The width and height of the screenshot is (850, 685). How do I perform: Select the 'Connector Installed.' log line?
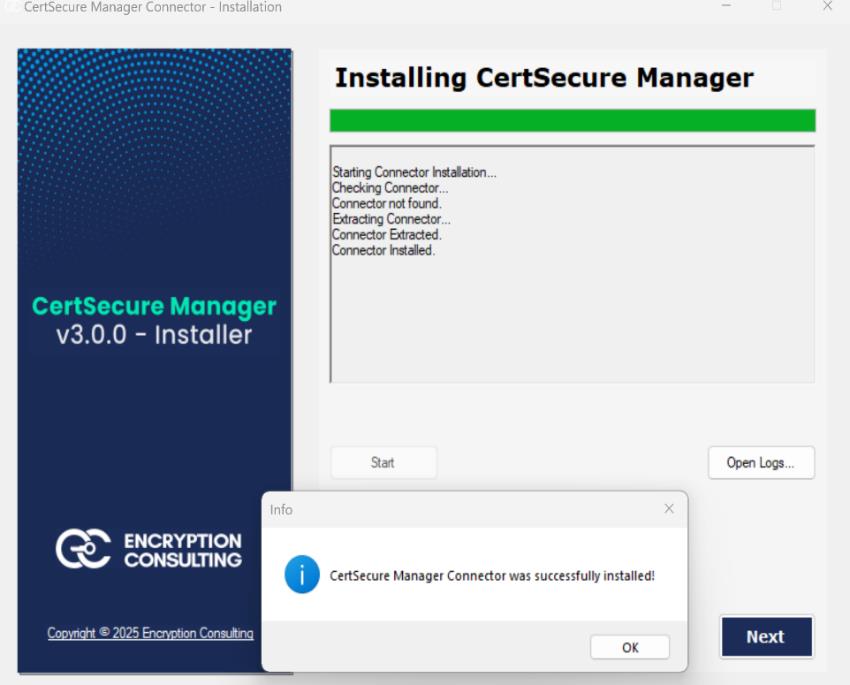tap(383, 250)
